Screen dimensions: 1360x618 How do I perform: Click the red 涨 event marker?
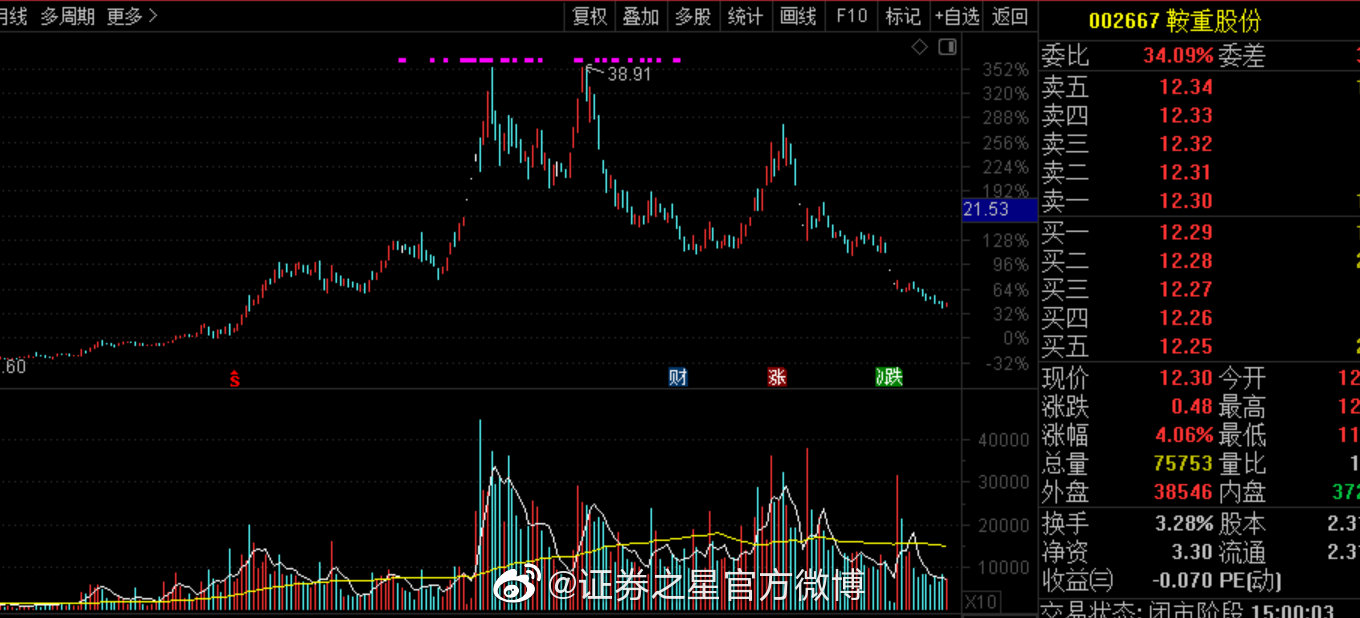pyautogui.click(x=777, y=377)
